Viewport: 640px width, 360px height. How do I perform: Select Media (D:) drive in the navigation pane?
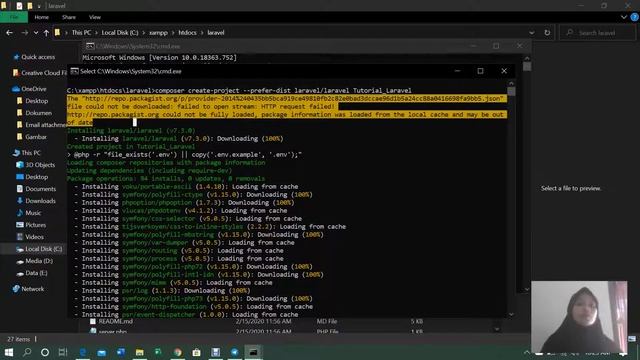click(34, 261)
